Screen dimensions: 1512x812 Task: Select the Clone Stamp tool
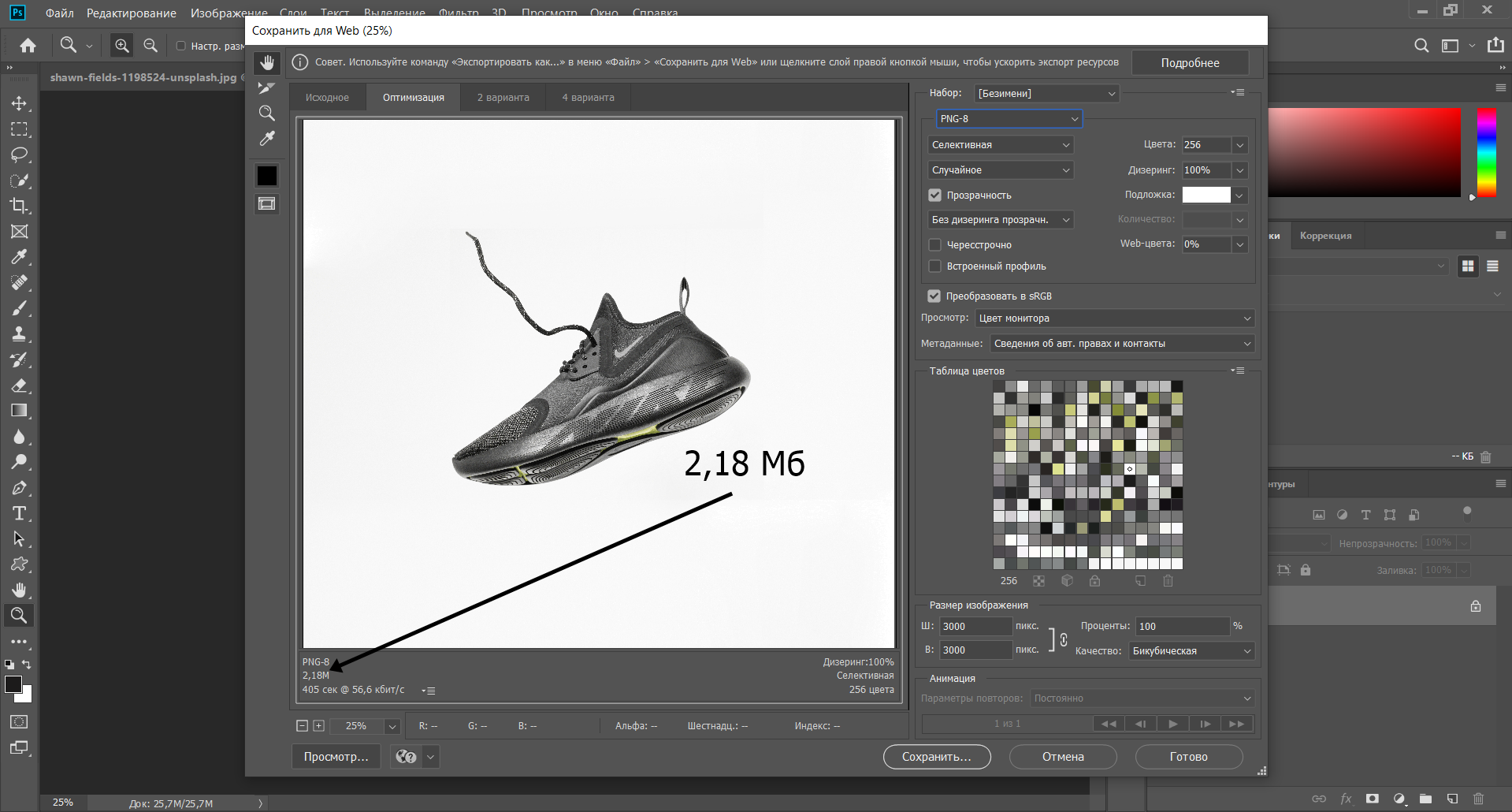(x=20, y=333)
